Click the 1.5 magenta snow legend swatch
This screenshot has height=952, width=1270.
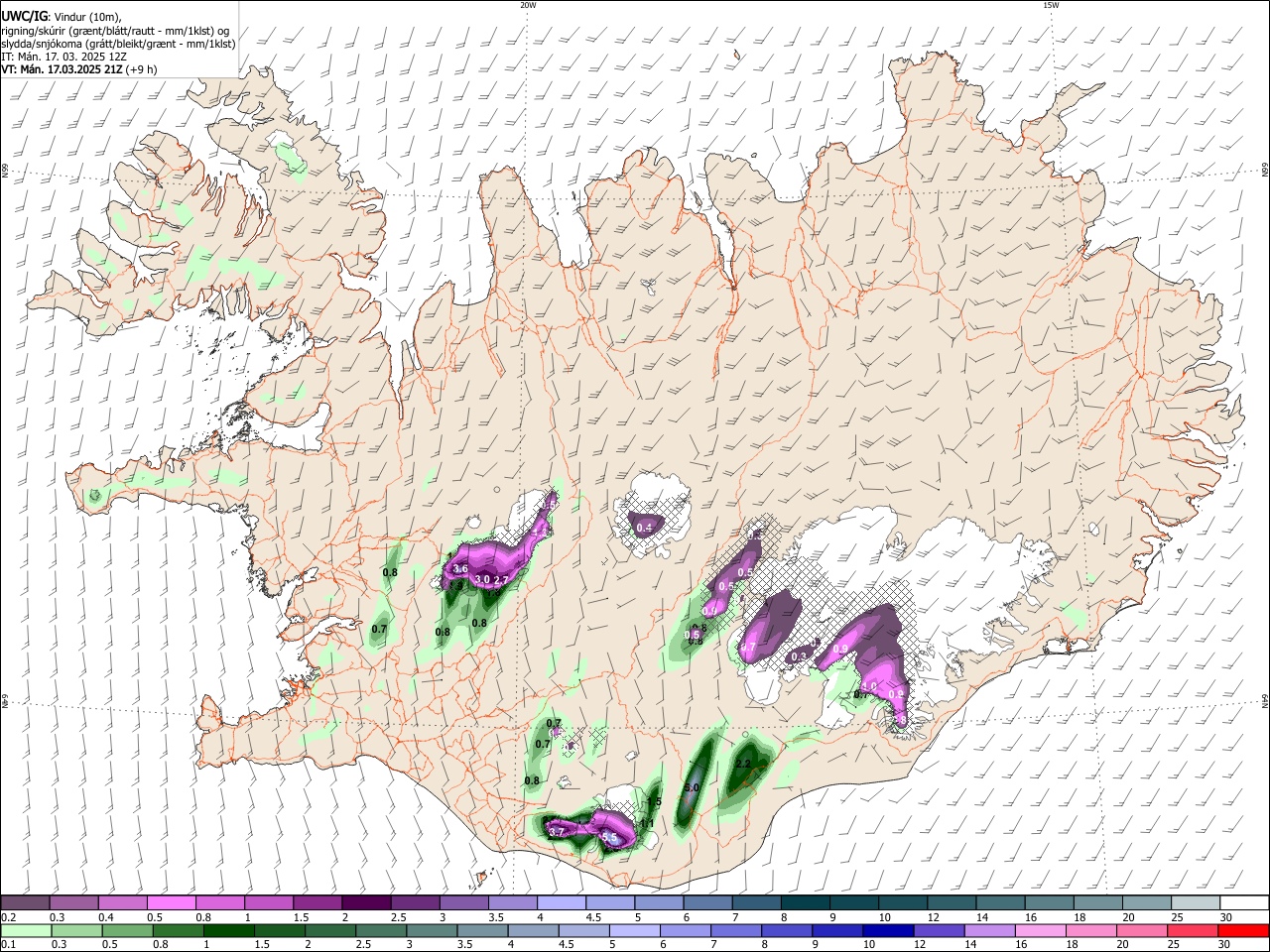coord(317,902)
